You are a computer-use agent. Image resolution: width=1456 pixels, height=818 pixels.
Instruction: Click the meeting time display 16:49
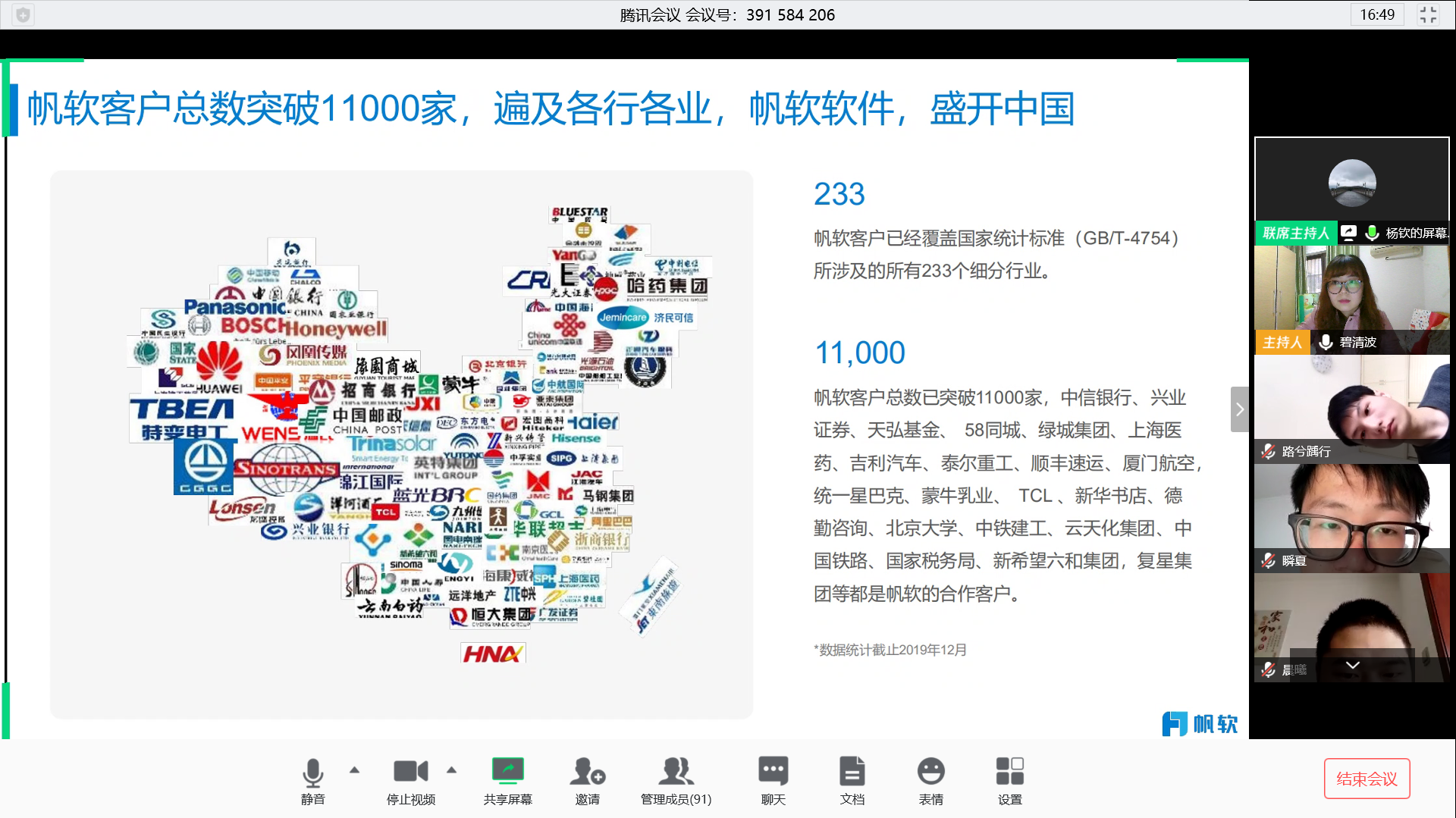pyautogui.click(x=1376, y=14)
